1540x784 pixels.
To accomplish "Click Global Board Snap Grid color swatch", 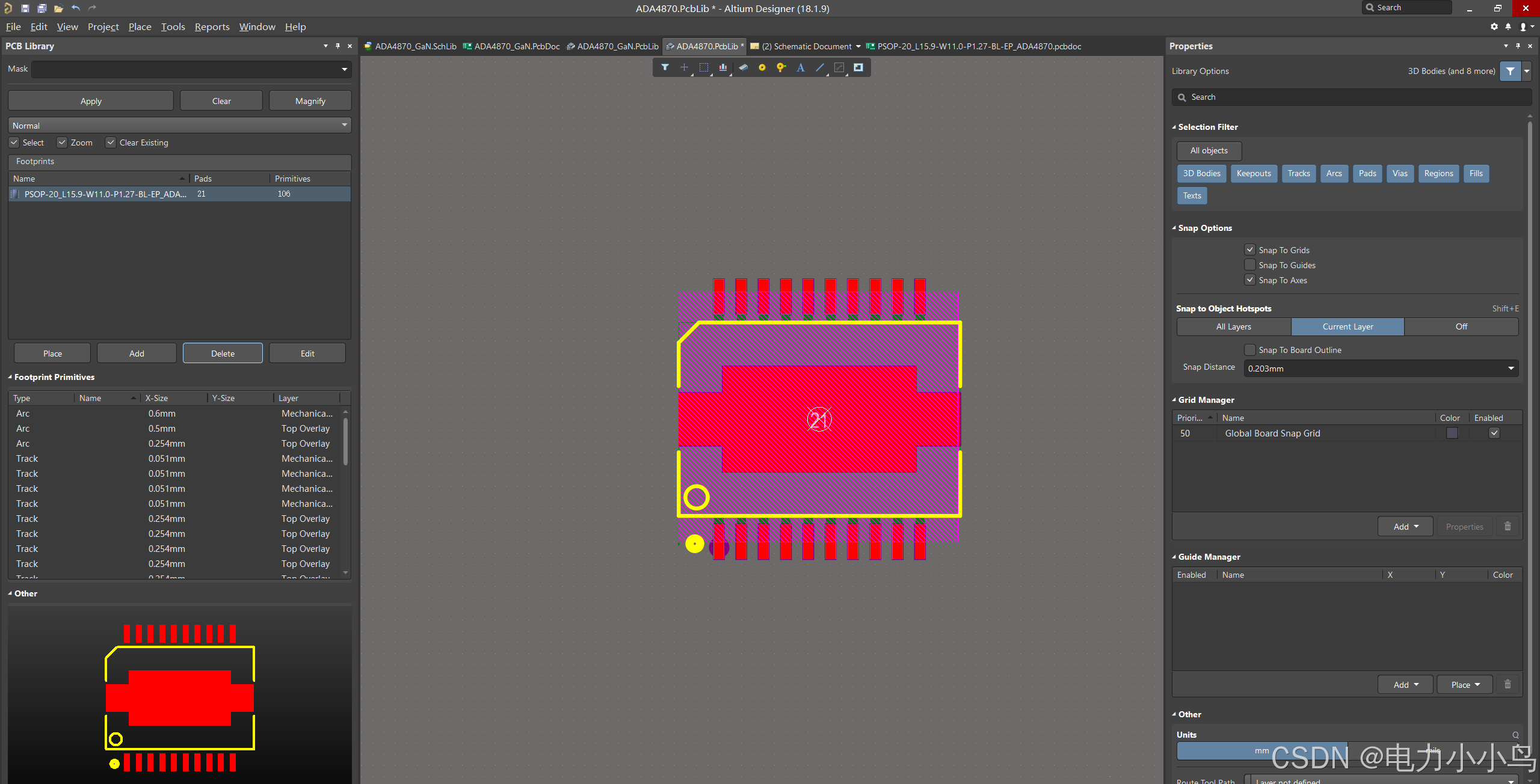I will [x=1452, y=433].
